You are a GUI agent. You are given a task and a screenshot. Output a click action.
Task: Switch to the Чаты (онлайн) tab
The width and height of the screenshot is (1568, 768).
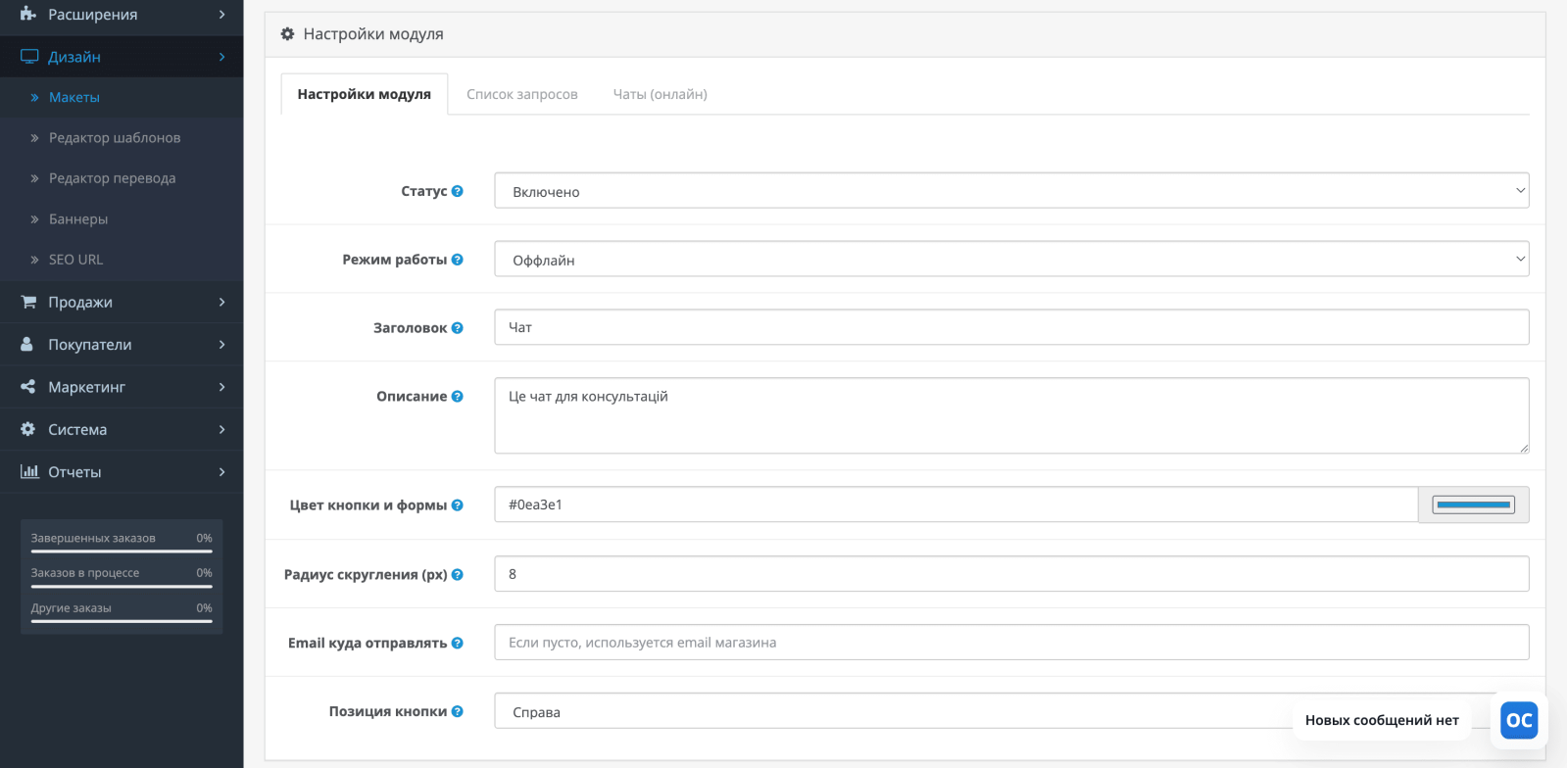[661, 94]
